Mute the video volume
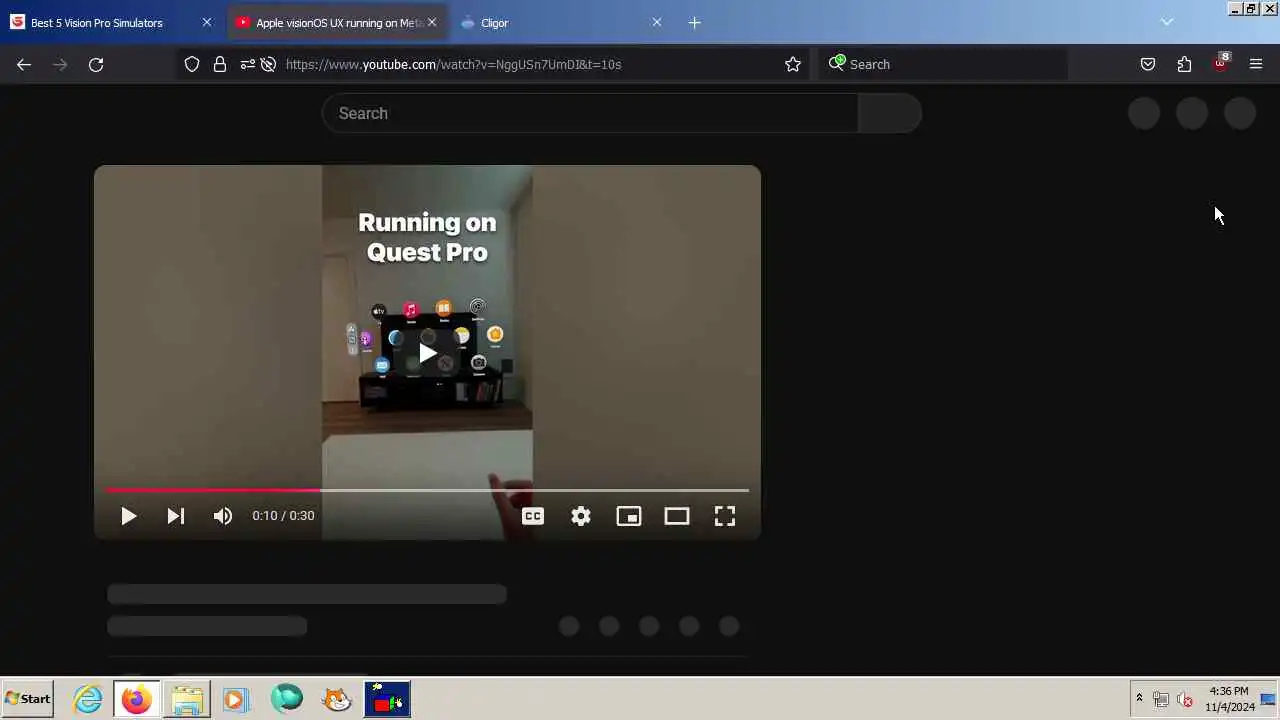Viewport: 1280px width, 720px height. [x=223, y=516]
